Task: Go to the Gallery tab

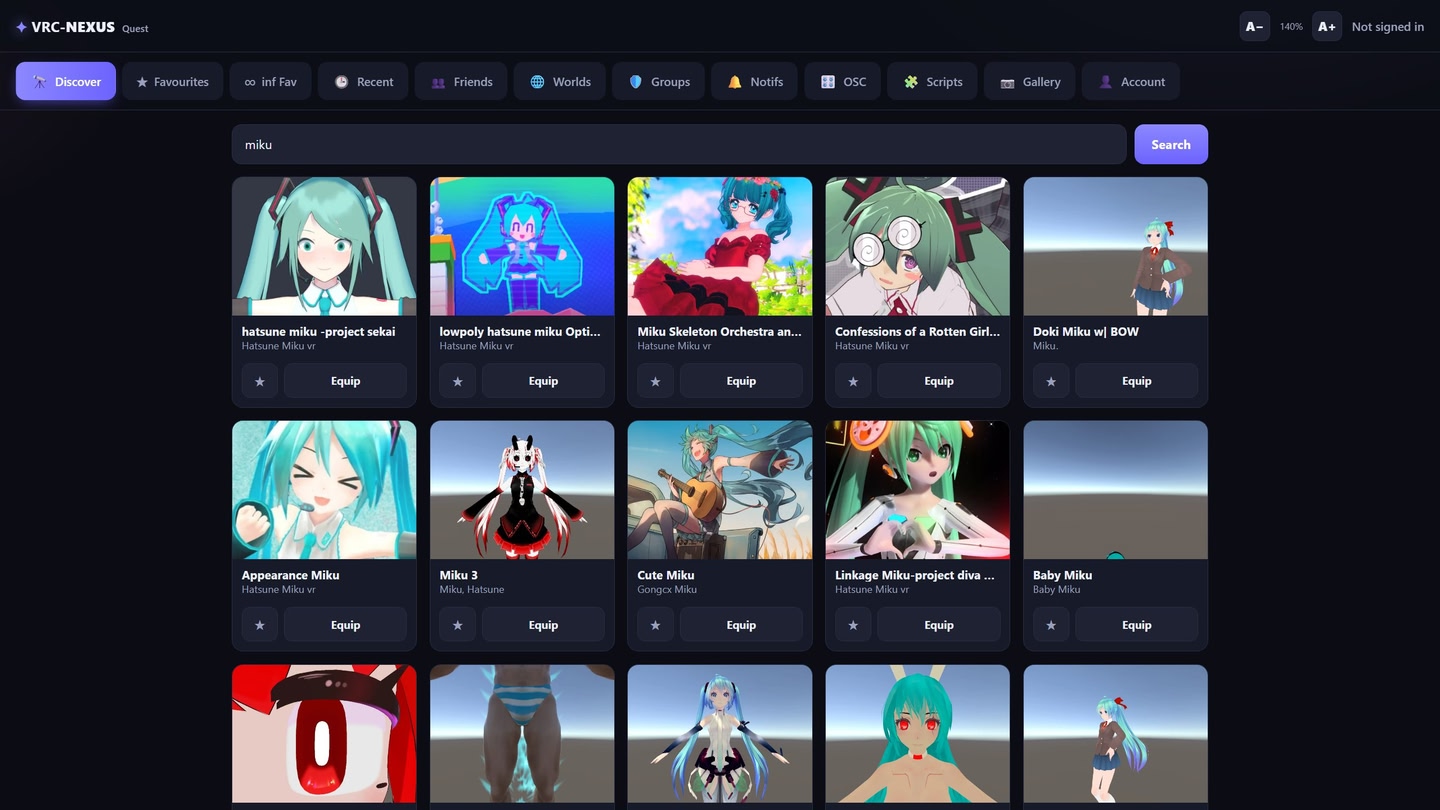Action: coord(1030,81)
